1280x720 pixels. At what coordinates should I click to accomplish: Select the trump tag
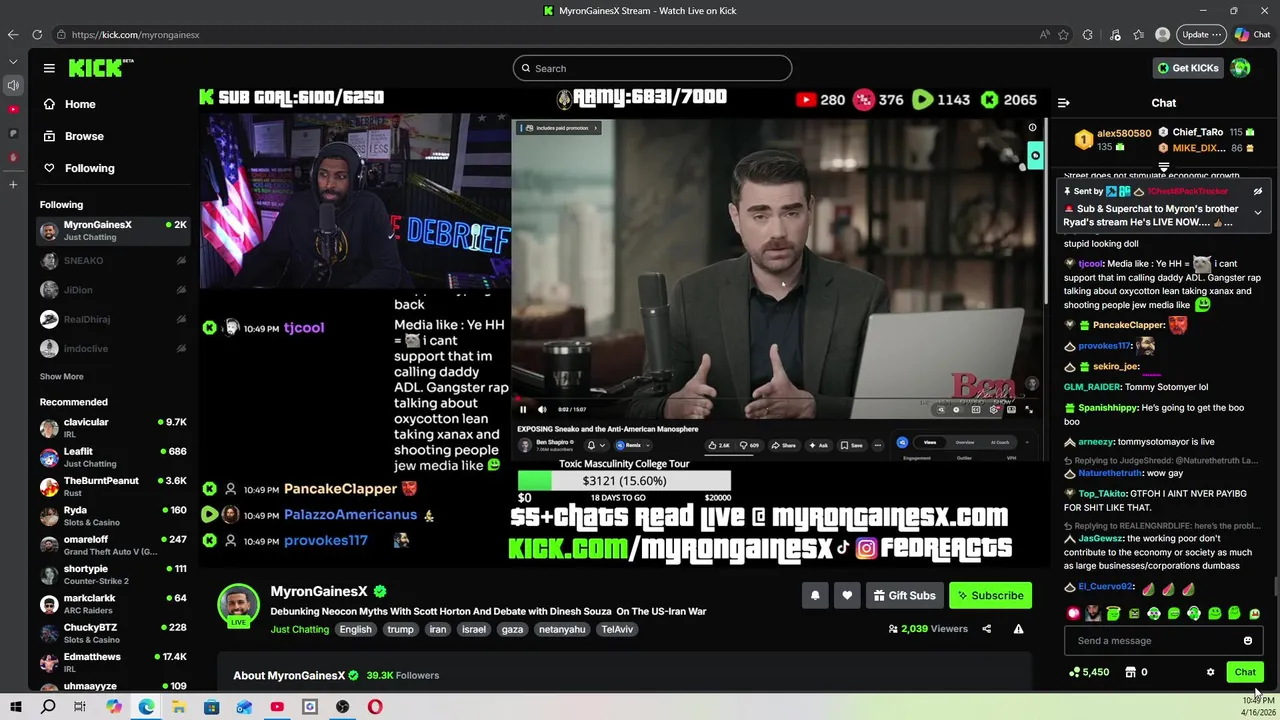tap(400, 629)
